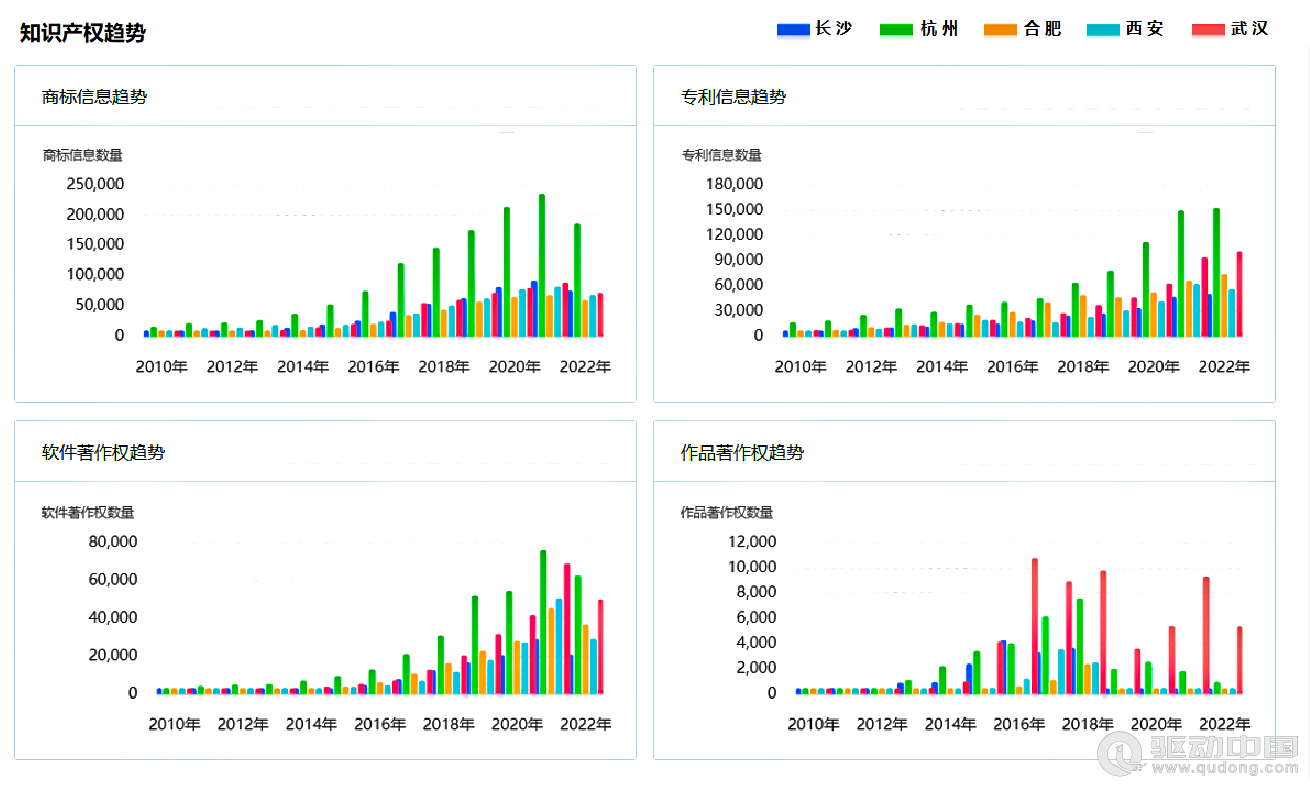The image size is (1310, 788).
Task: Click tallest green 杭州 bar in software chart
Action: [x=543, y=621]
